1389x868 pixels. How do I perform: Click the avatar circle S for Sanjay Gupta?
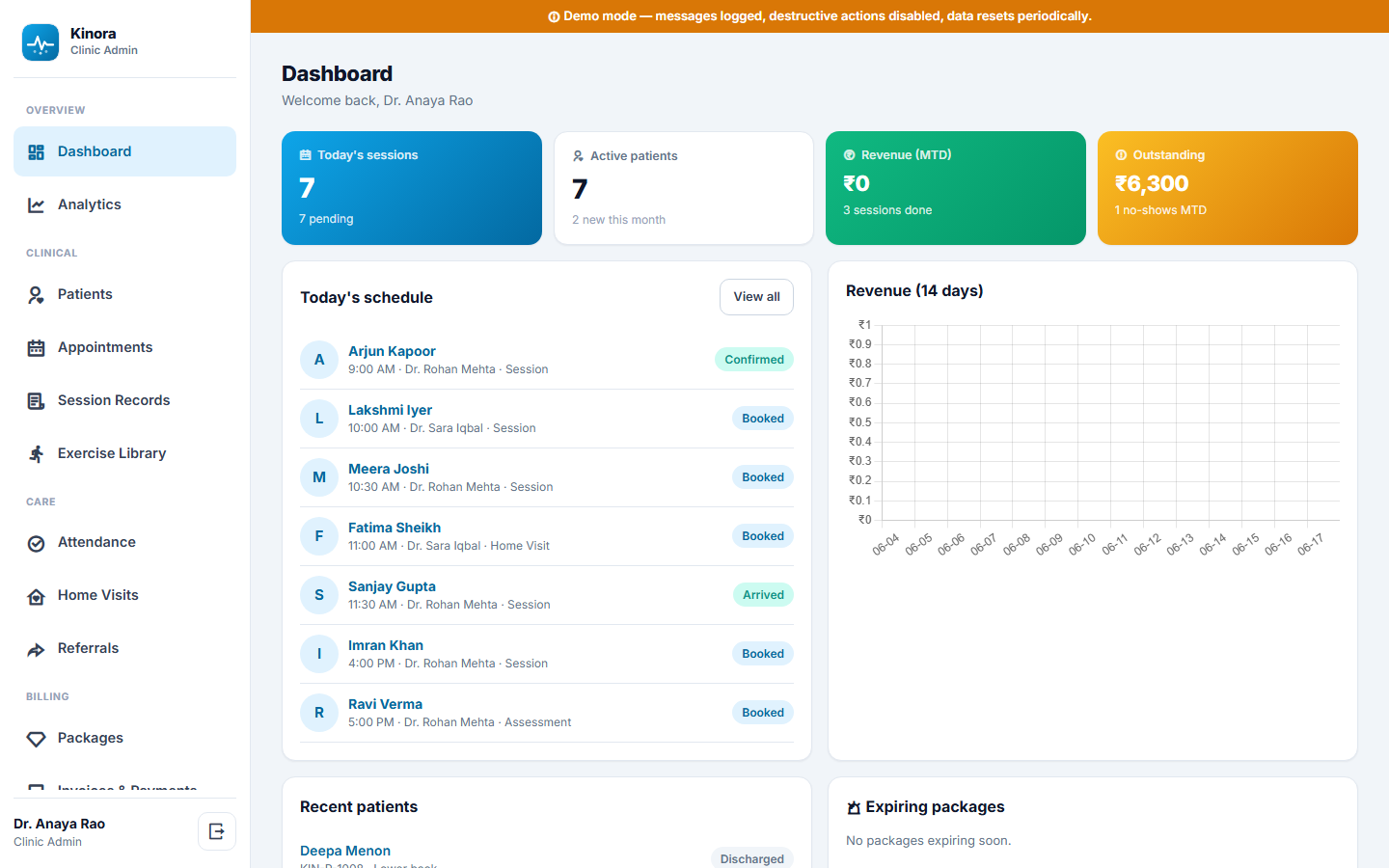click(319, 595)
